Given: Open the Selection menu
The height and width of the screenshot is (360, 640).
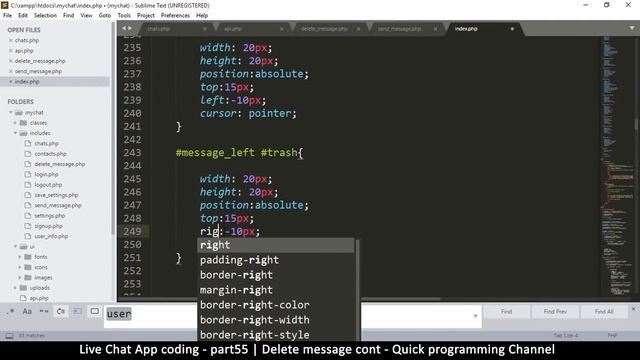Looking at the screenshot, I should [x=45, y=16].
